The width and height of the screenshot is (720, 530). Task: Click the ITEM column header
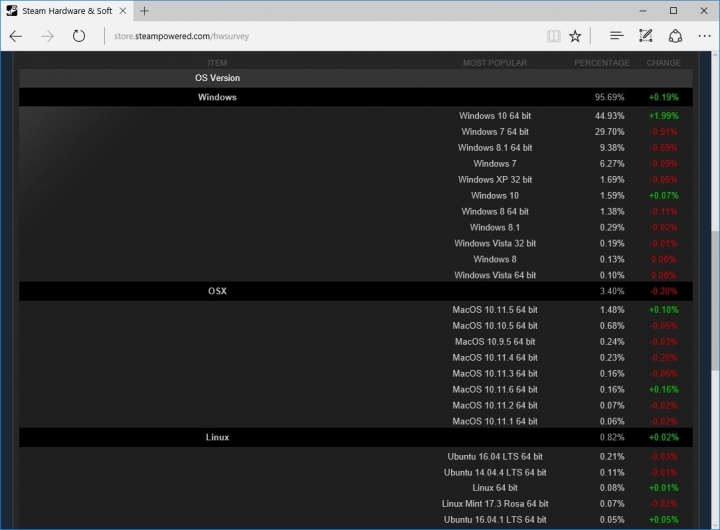coord(217,63)
